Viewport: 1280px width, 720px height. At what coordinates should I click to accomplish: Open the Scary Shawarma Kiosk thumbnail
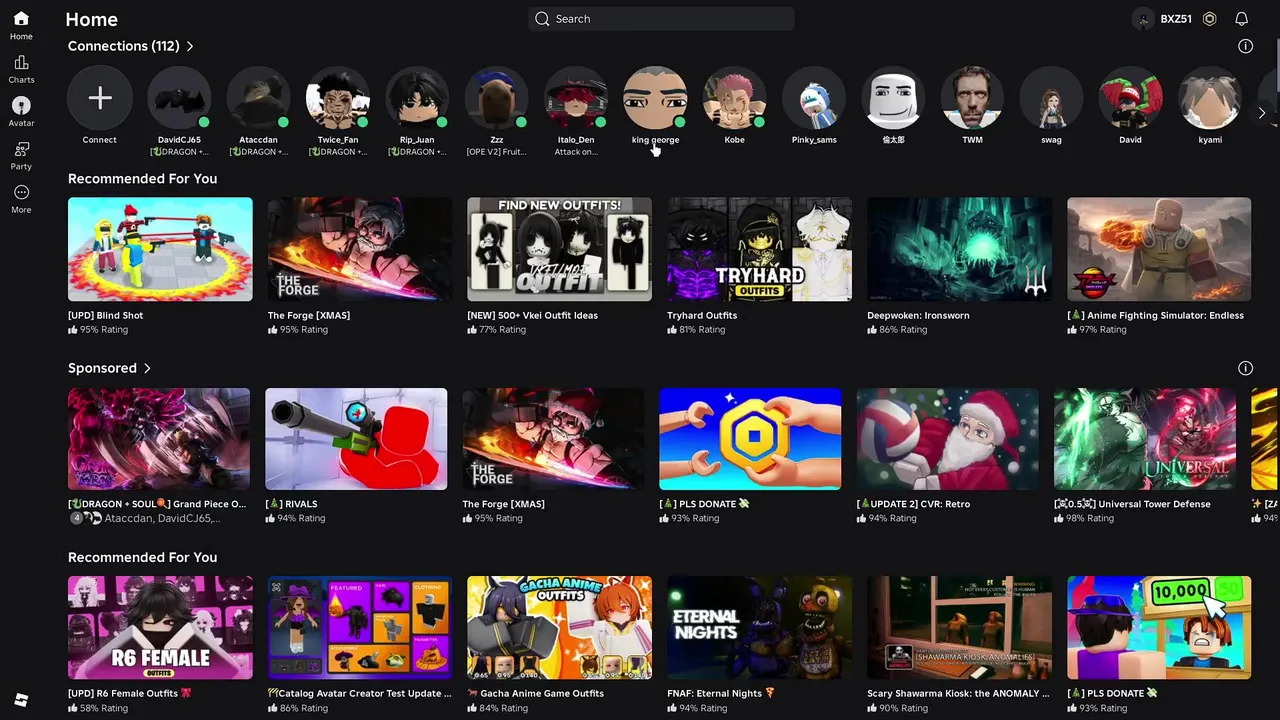960,627
